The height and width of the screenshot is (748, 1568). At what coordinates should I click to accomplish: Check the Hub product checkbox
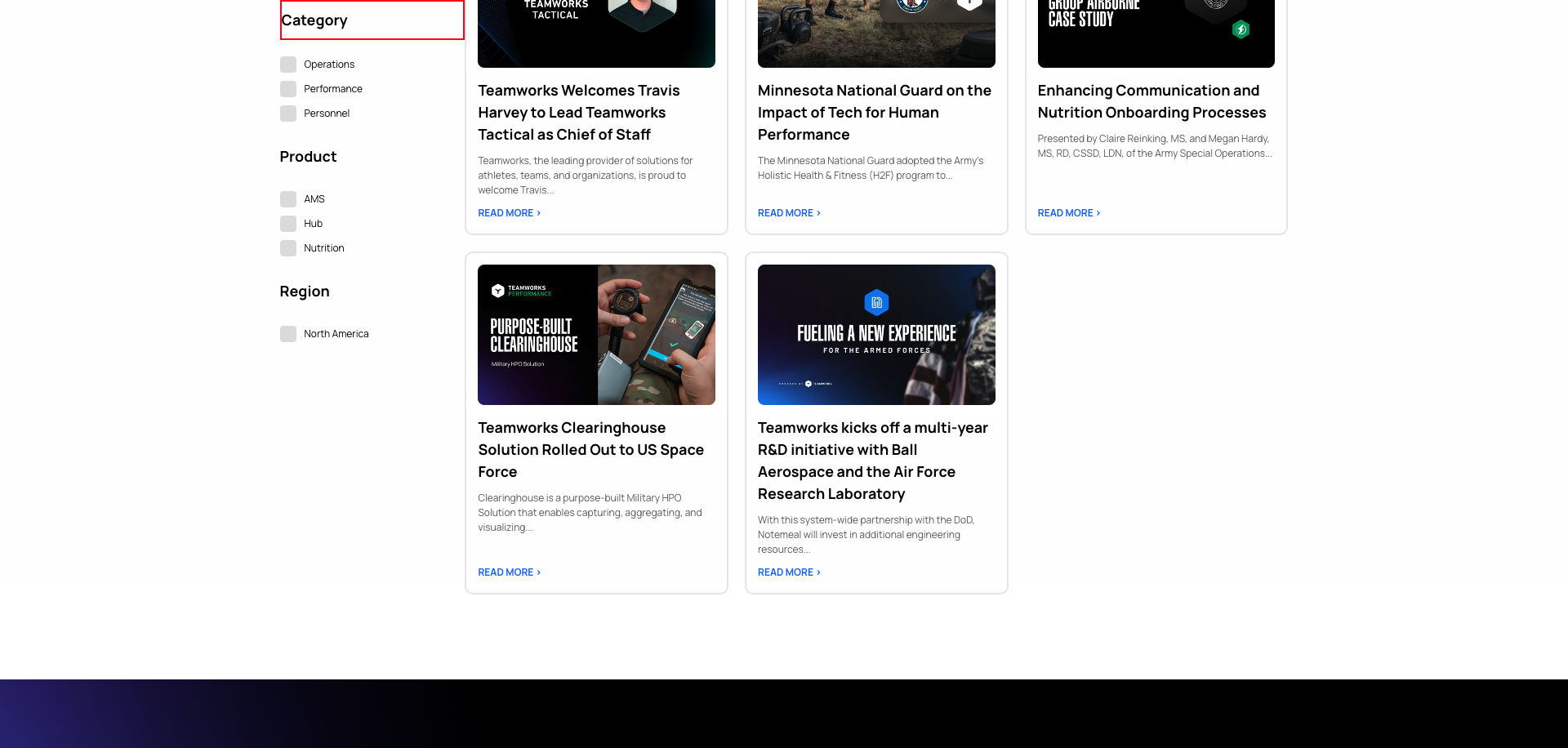[287, 223]
